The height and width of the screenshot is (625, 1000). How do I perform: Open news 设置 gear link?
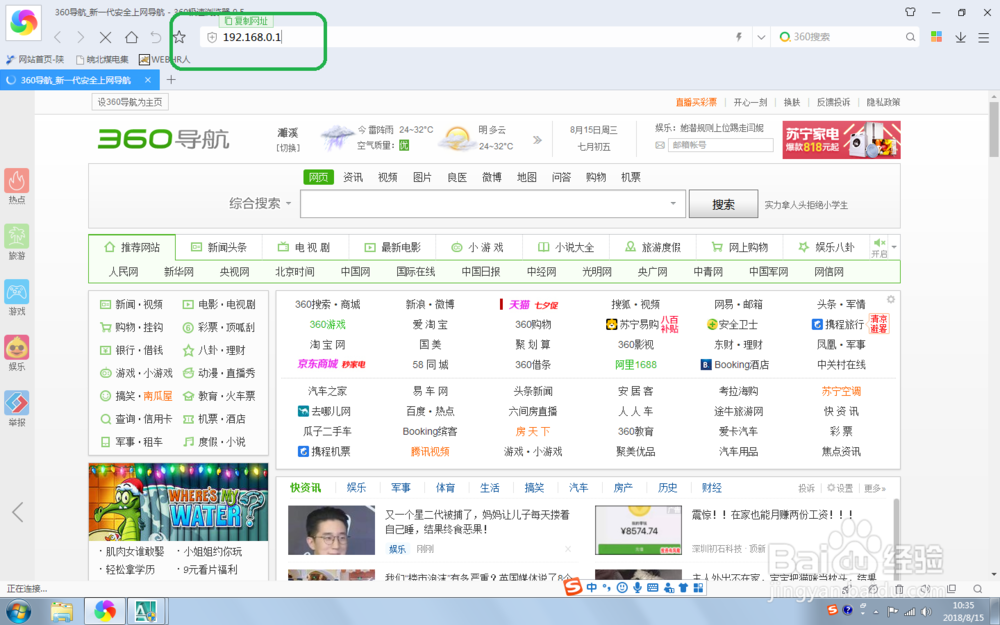pos(840,488)
